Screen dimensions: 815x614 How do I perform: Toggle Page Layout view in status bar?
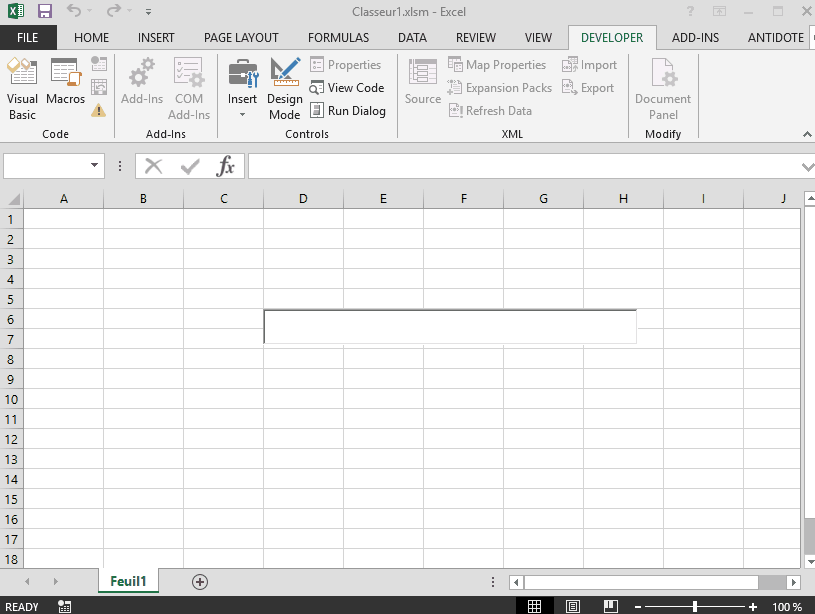point(572,605)
